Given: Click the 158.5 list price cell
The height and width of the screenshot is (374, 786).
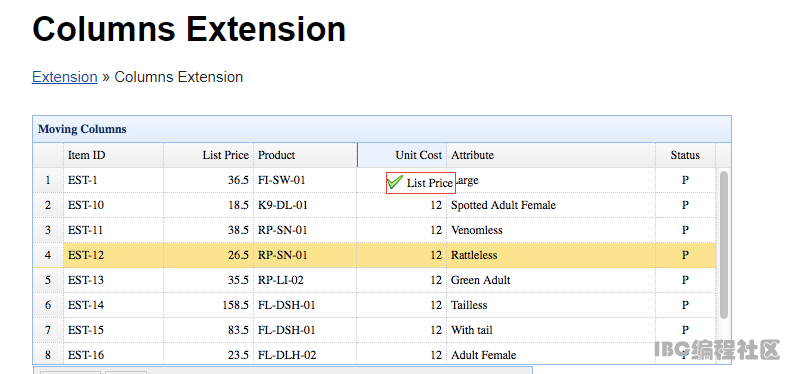Looking at the screenshot, I should pos(209,305).
